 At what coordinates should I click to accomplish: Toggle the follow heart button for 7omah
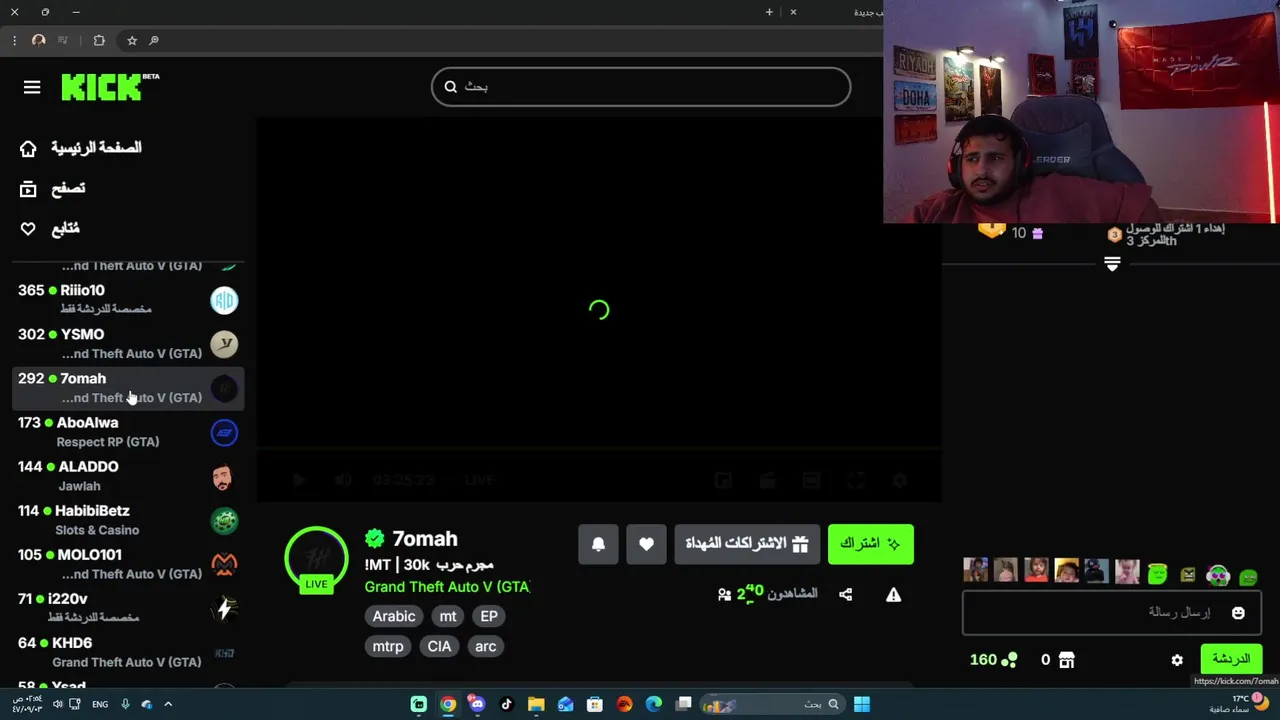(x=646, y=544)
